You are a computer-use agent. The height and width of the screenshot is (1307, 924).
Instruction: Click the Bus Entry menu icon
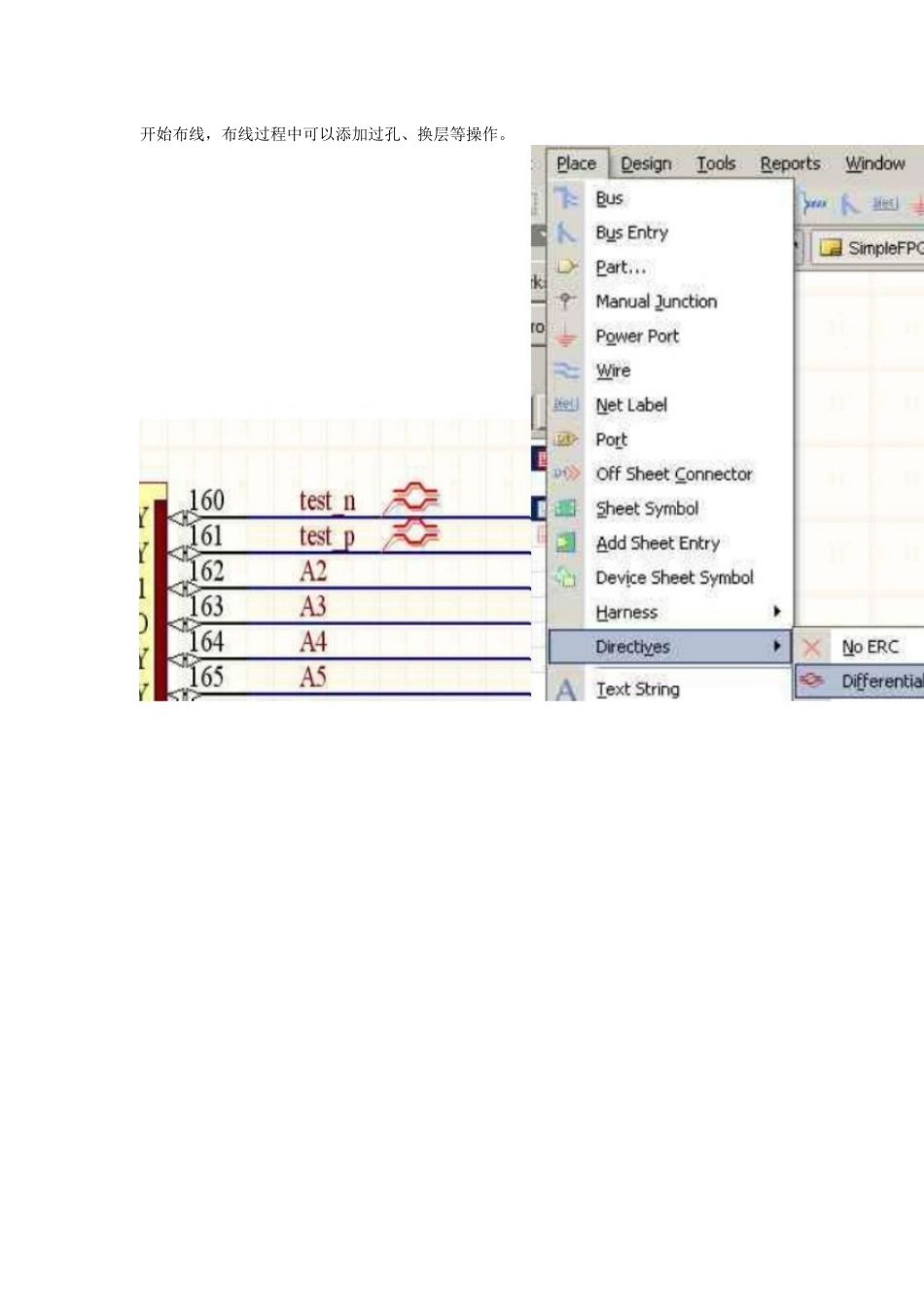566,232
